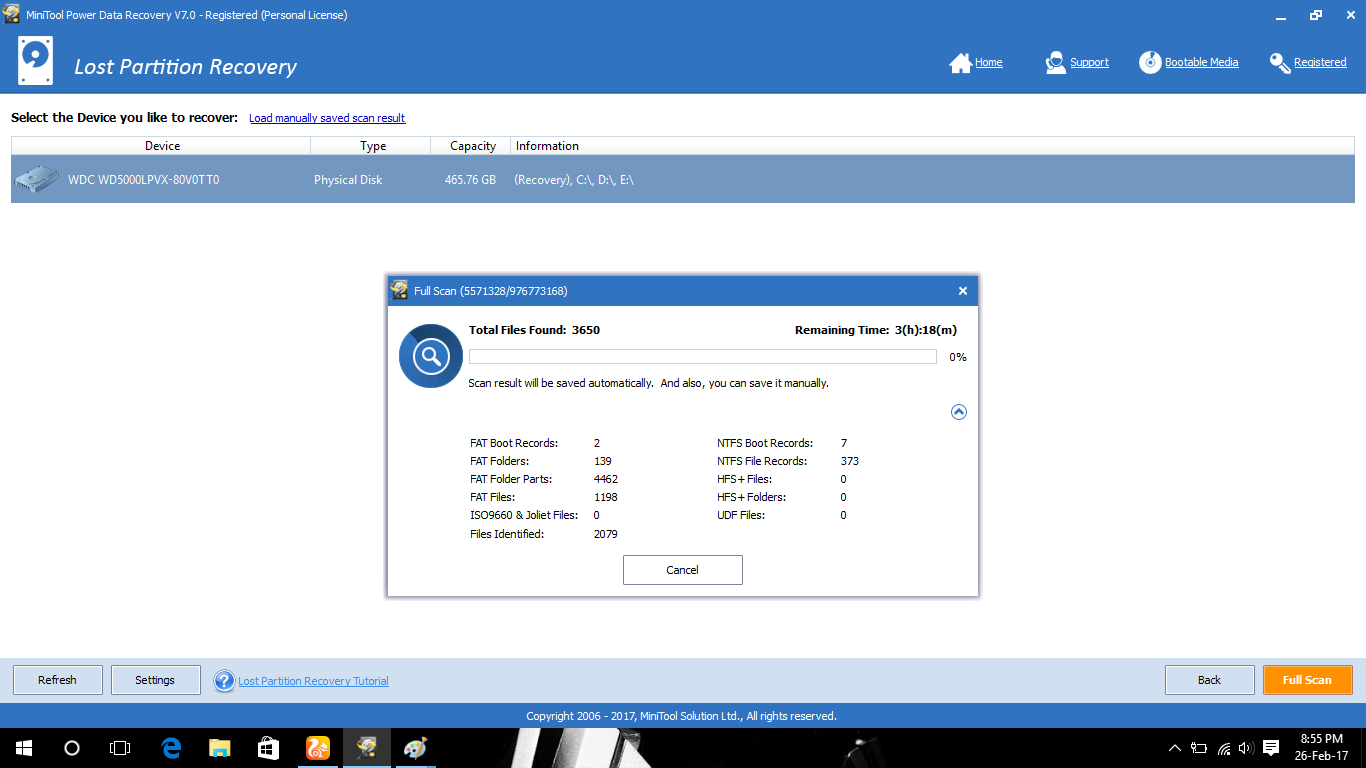Click the scan progress bar
The height and width of the screenshot is (768, 1366).
click(702, 357)
